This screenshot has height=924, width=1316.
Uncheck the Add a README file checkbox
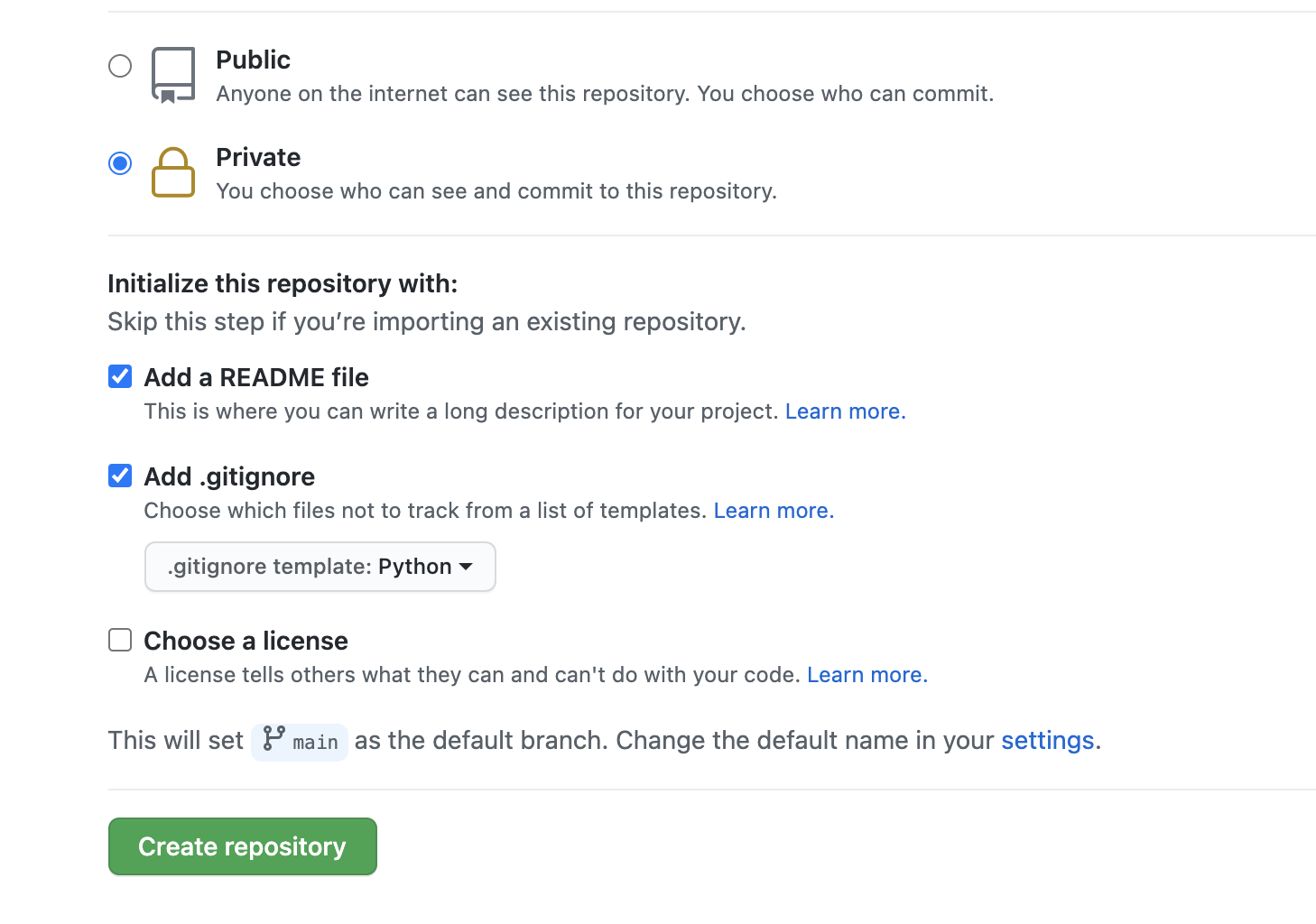[120, 376]
